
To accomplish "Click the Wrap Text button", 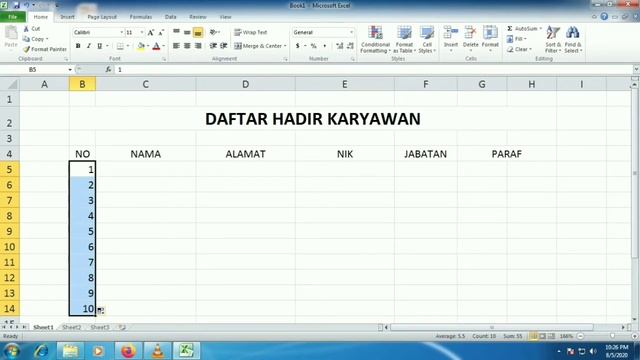I will tap(251, 32).
